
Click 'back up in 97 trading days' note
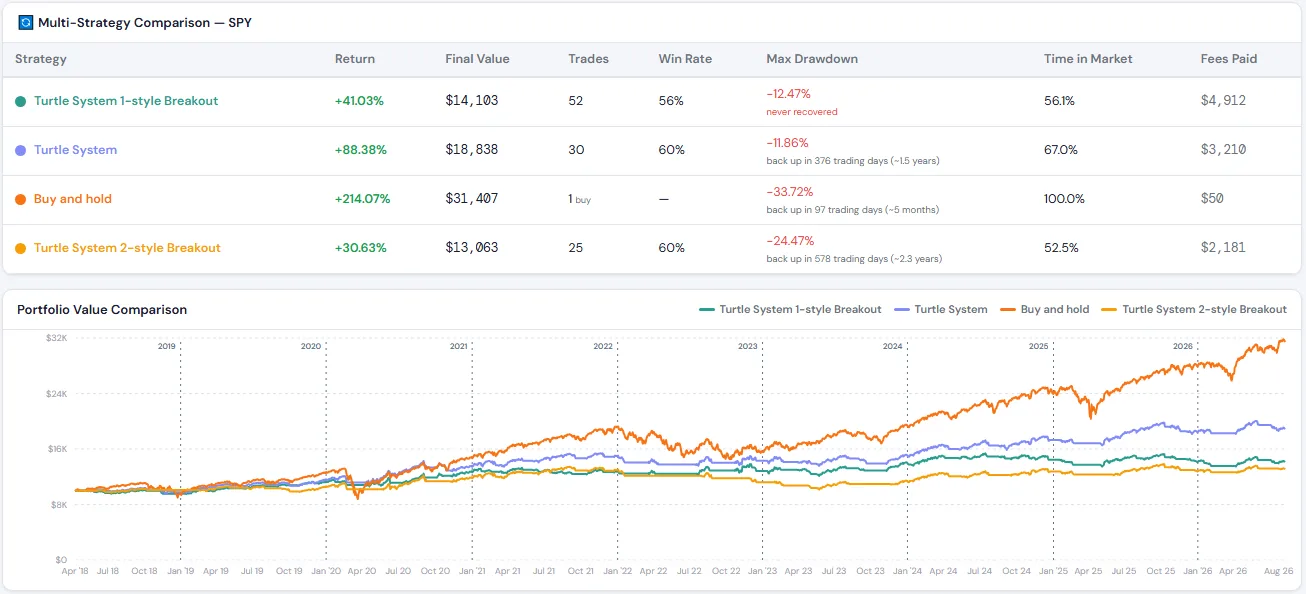pos(853,210)
